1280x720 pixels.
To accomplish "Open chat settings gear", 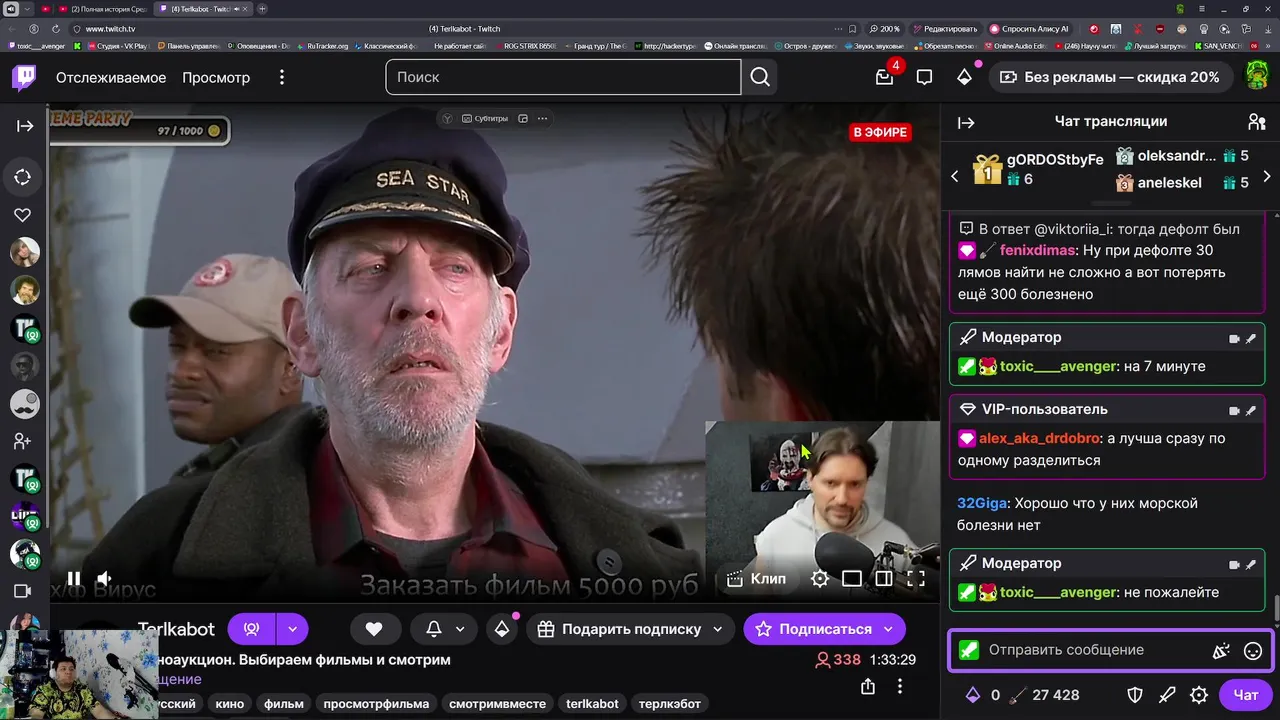I will click(1200, 695).
